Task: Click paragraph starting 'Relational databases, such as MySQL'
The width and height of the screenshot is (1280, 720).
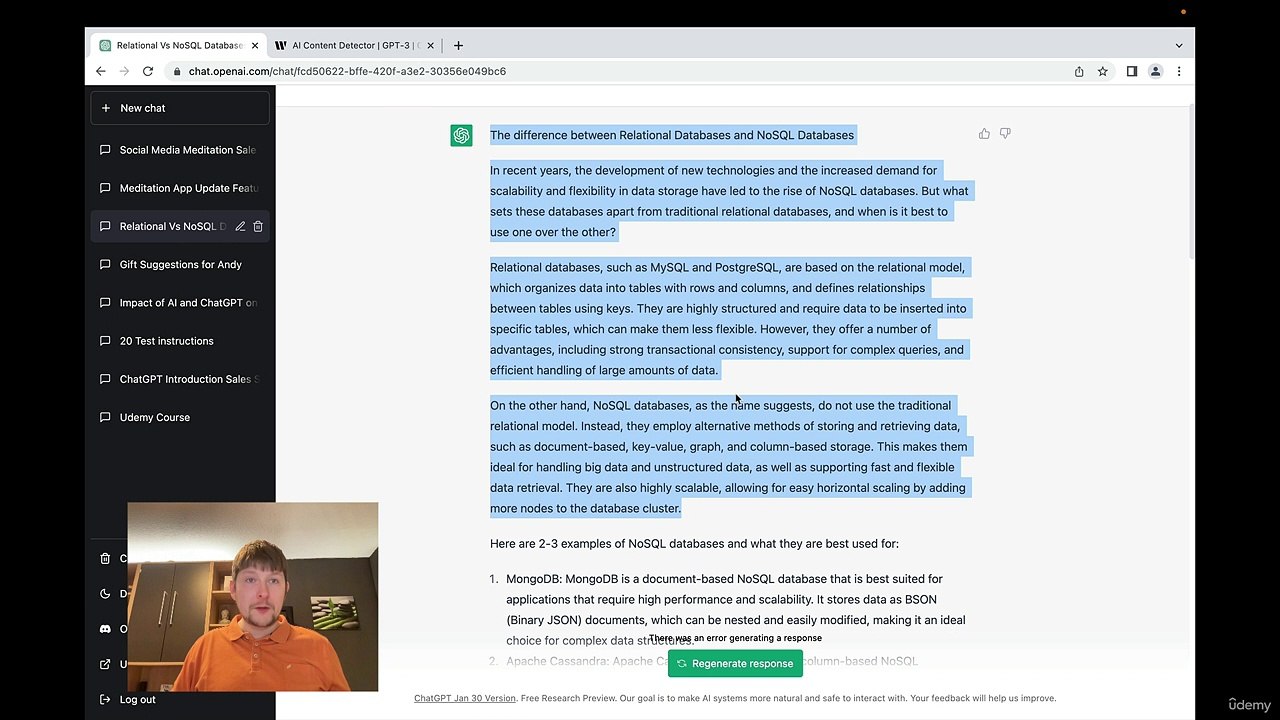Action: pos(728,319)
